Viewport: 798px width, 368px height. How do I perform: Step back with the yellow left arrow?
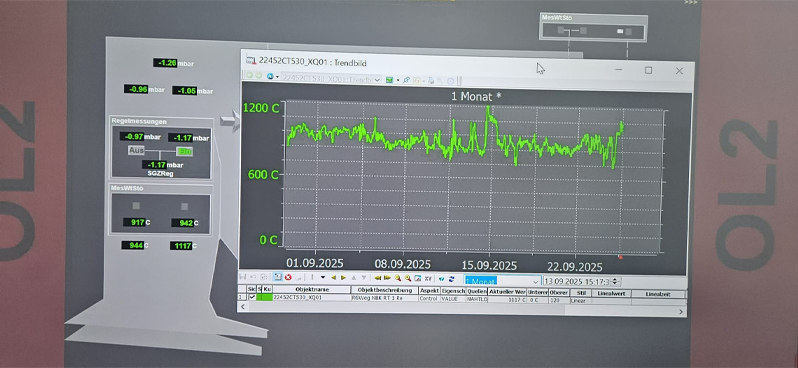(x=333, y=277)
